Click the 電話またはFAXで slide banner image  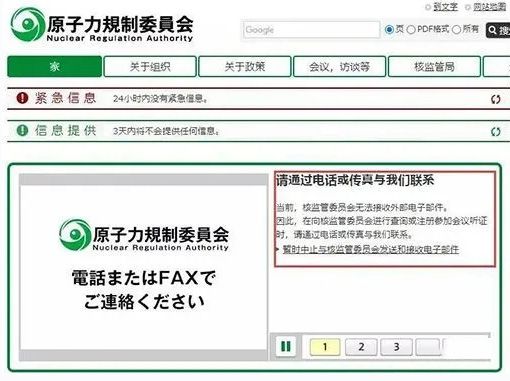pyautogui.click(x=144, y=267)
